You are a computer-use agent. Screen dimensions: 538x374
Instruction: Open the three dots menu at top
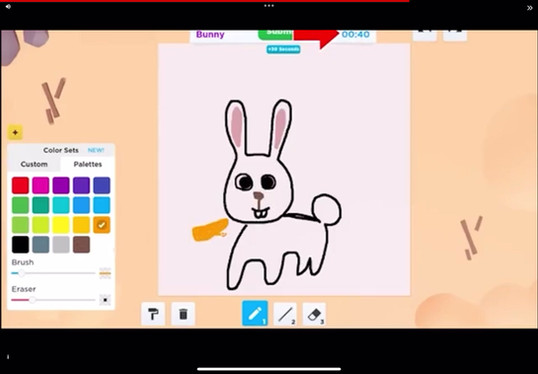[269, 5]
